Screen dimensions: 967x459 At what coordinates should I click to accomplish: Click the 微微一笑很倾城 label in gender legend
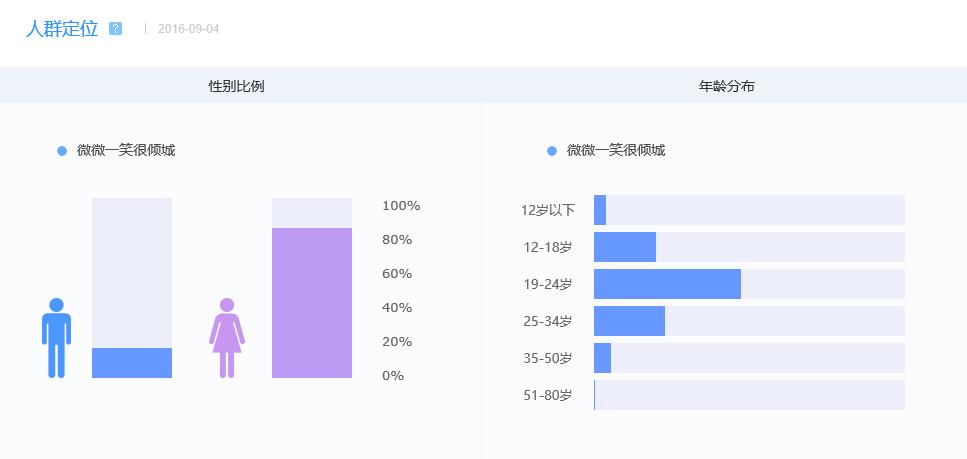click(126, 151)
